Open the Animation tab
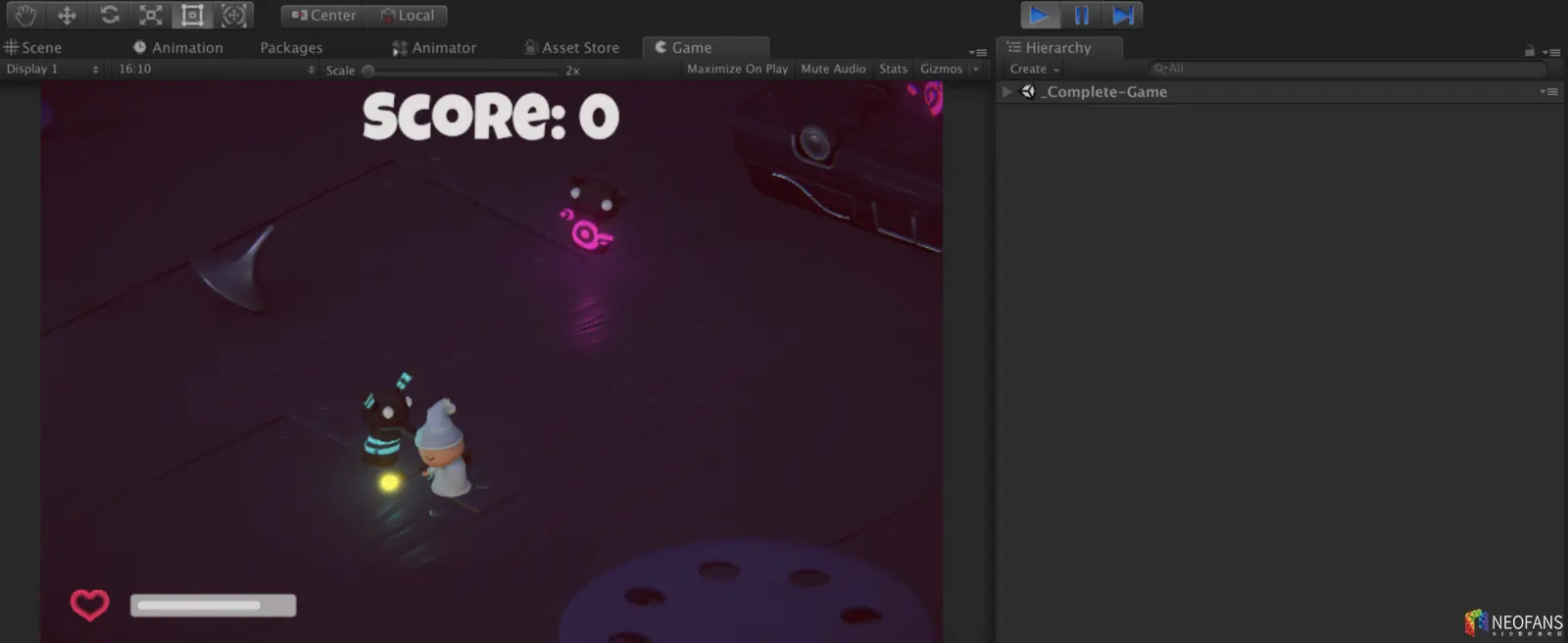 click(x=178, y=47)
